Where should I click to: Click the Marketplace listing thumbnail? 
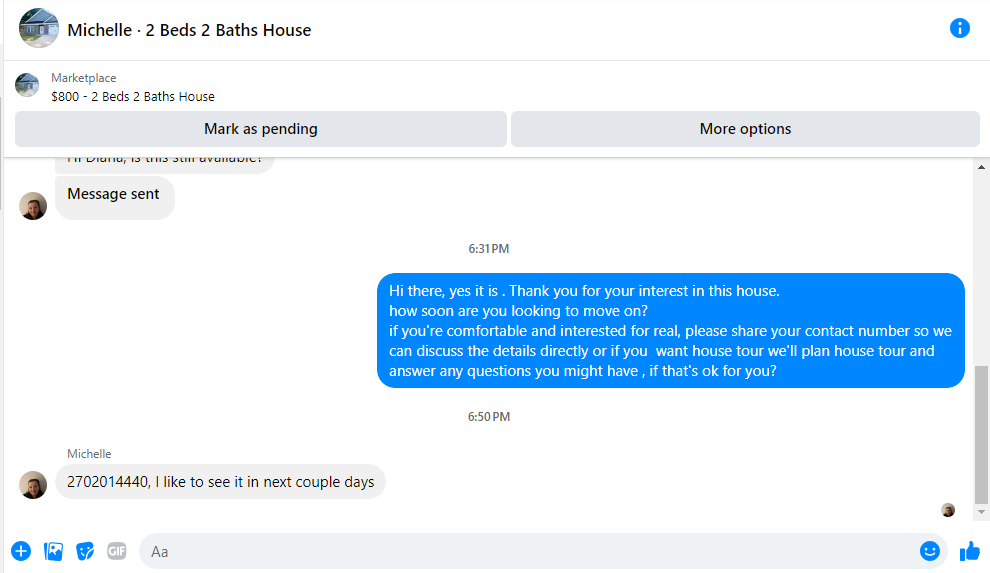coord(27,86)
